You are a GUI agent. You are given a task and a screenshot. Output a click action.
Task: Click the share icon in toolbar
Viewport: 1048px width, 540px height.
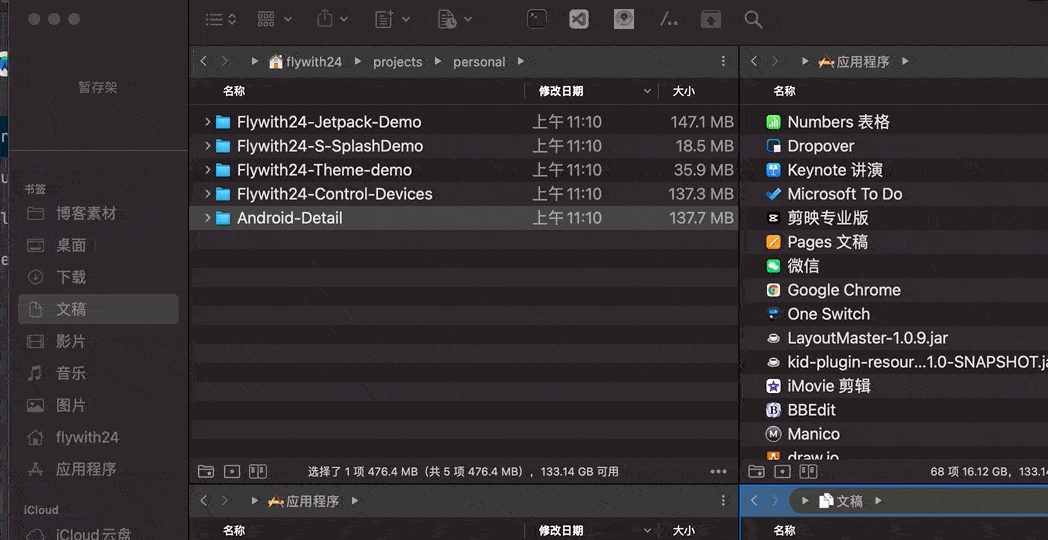[324, 19]
